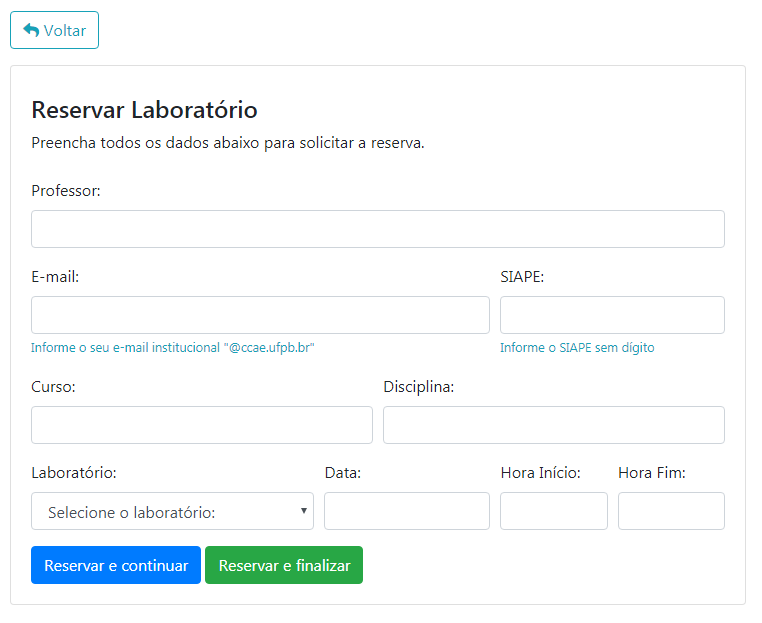Click the Hora Fim time field
762x623 pixels.
[x=670, y=511]
